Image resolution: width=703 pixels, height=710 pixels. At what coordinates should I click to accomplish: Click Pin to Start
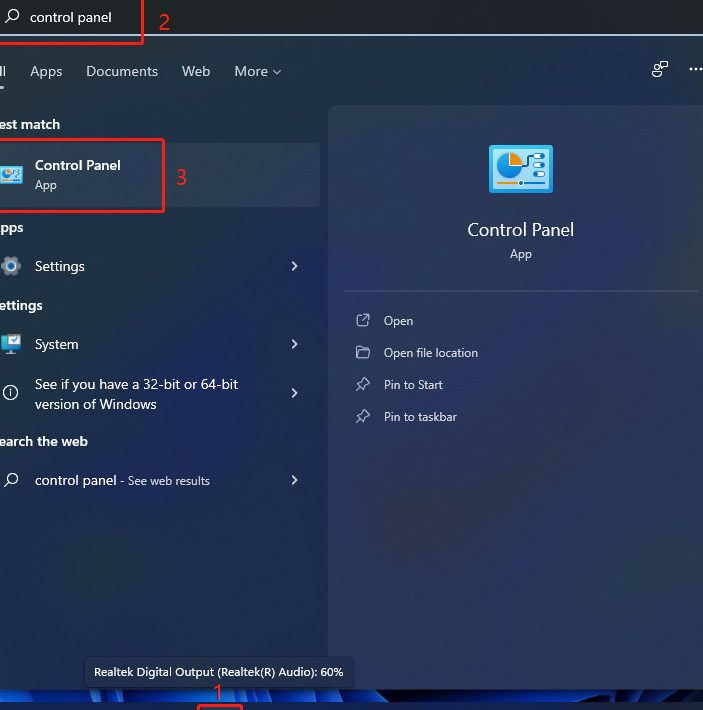[413, 385]
